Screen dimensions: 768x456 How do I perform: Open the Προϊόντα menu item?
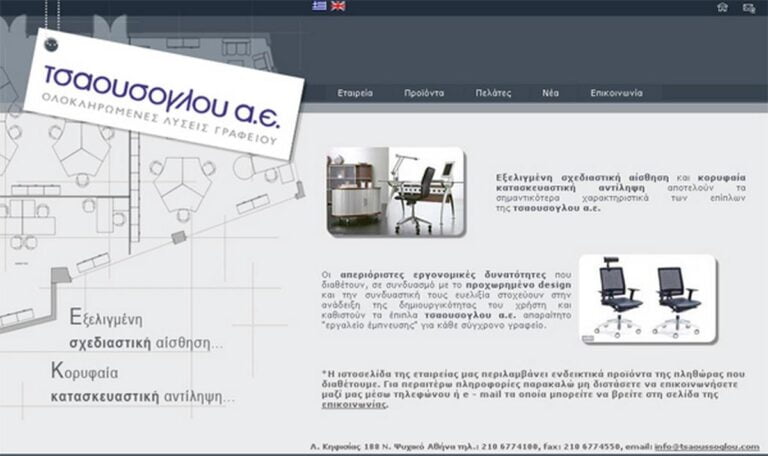click(x=424, y=93)
